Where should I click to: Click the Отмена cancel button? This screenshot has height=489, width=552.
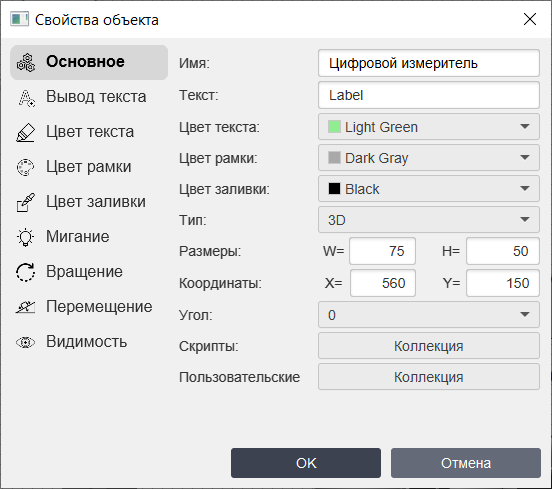(x=466, y=463)
